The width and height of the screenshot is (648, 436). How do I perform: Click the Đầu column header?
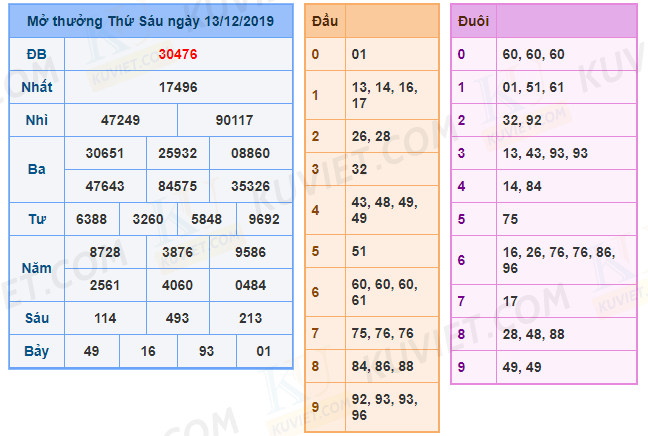tap(324, 20)
